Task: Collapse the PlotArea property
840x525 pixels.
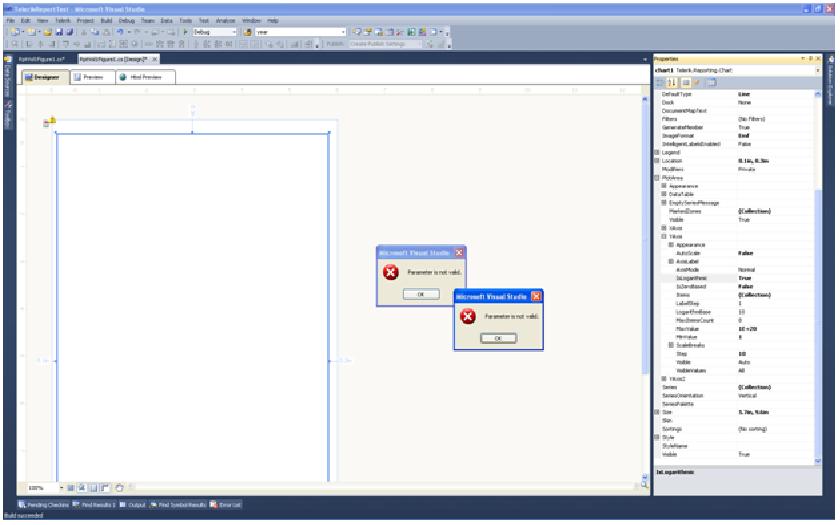Action: point(657,178)
